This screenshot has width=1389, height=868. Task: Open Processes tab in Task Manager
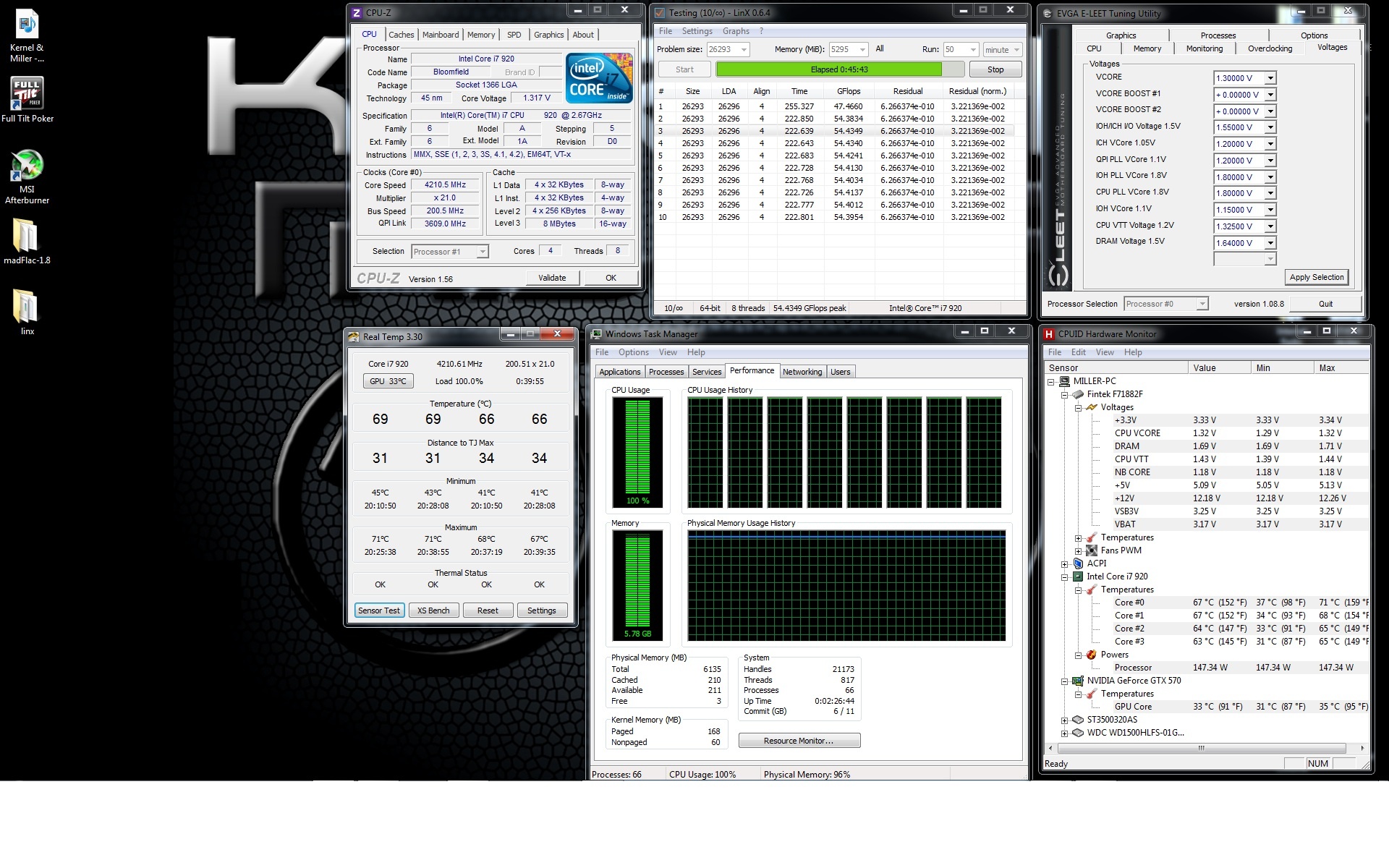666,372
